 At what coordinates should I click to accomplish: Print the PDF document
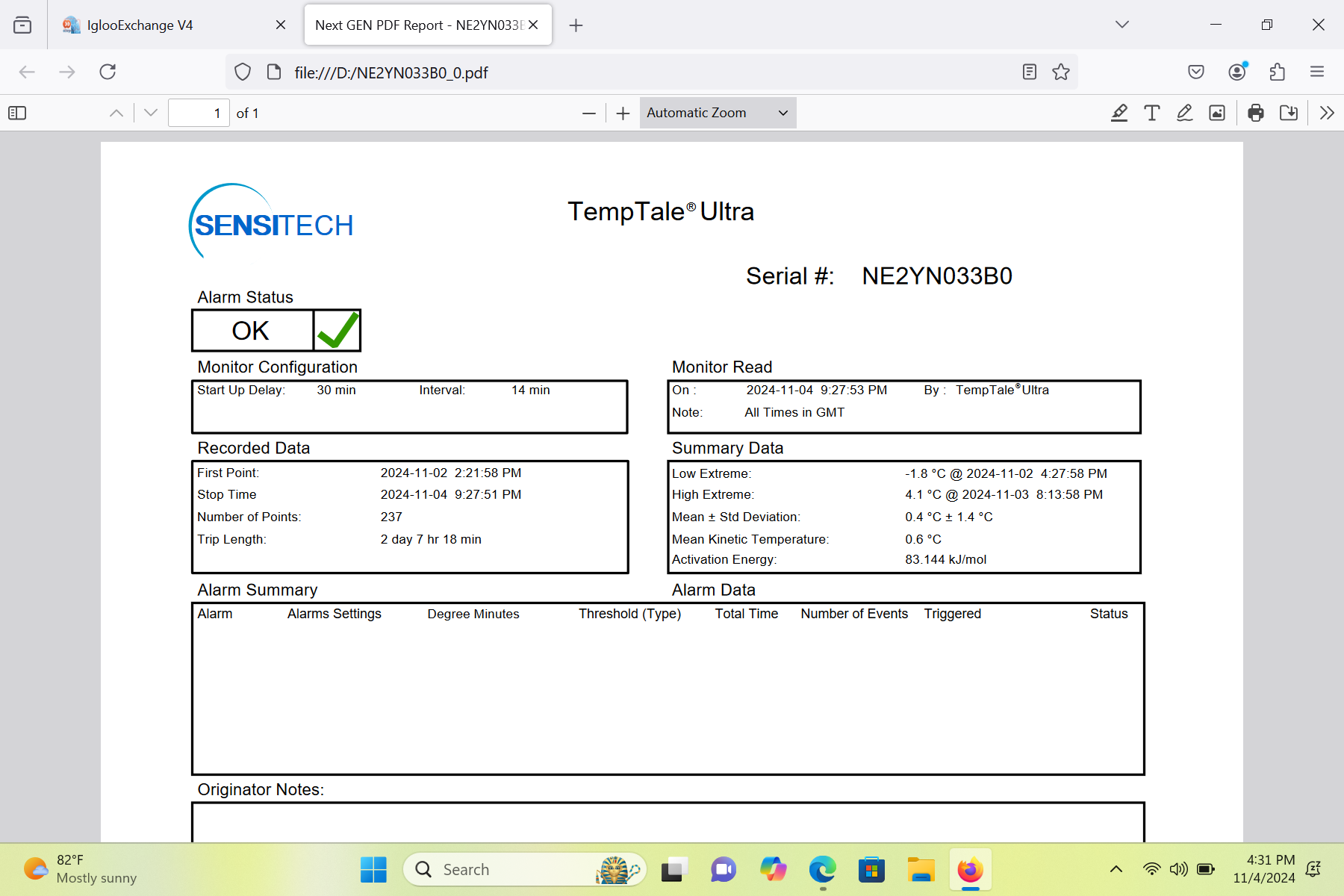coord(1256,113)
